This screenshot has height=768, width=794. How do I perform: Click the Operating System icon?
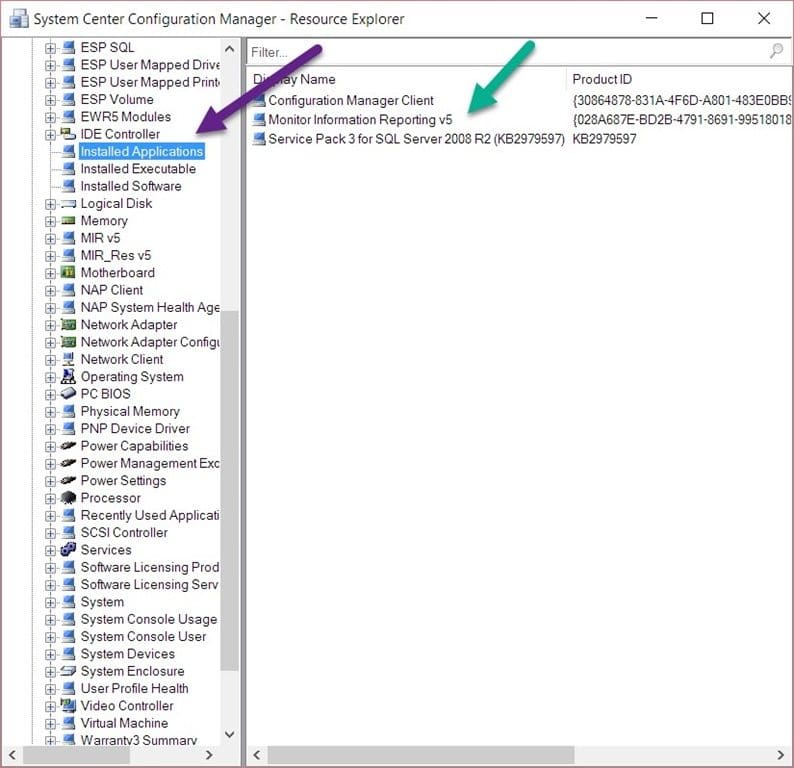pos(68,376)
